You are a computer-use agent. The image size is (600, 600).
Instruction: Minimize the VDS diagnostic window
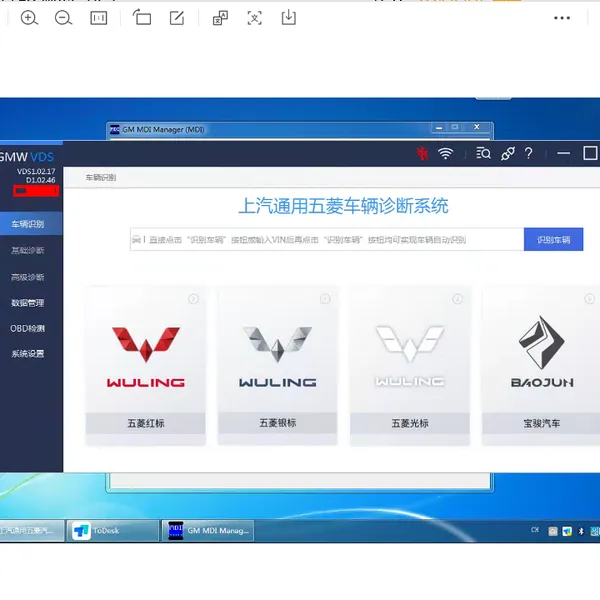pos(563,153)
